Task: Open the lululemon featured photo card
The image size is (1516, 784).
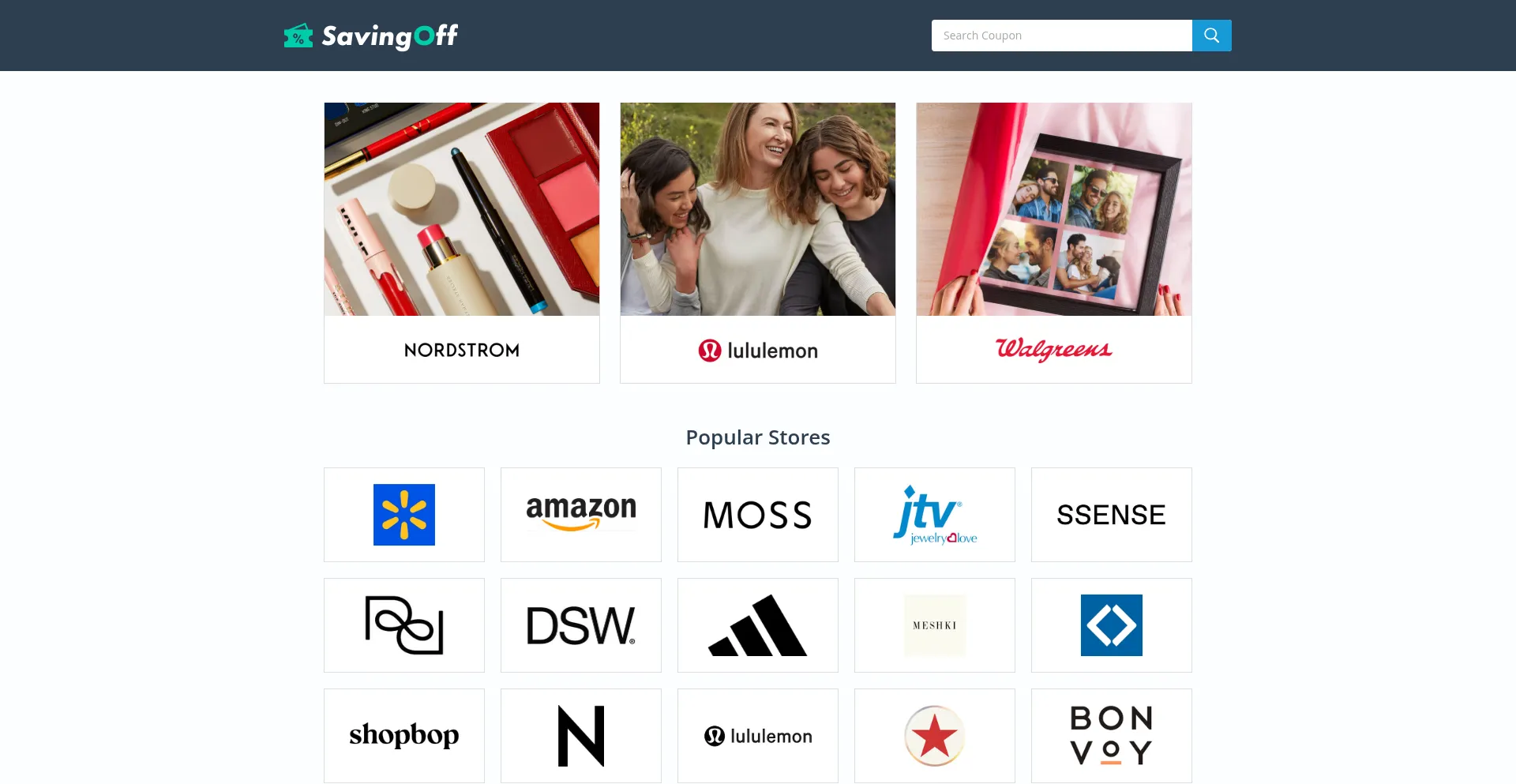Action: coord(758,243)
